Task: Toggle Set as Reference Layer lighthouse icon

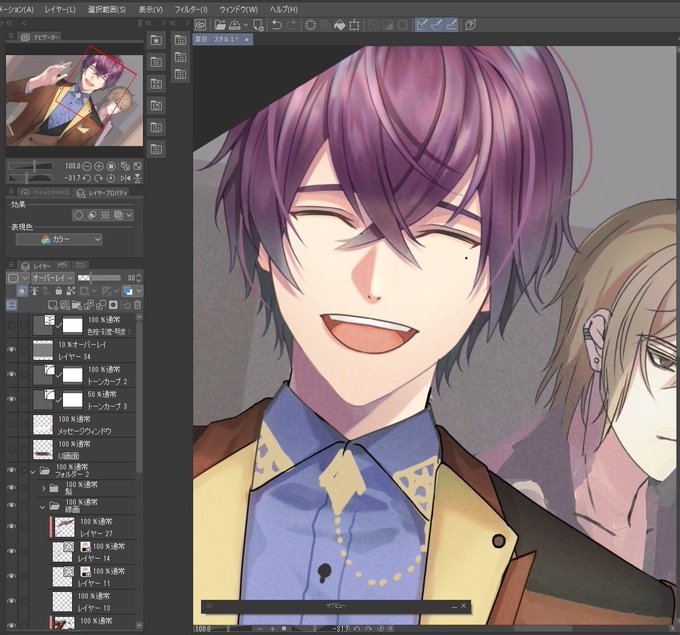Action: coord(34,291)
